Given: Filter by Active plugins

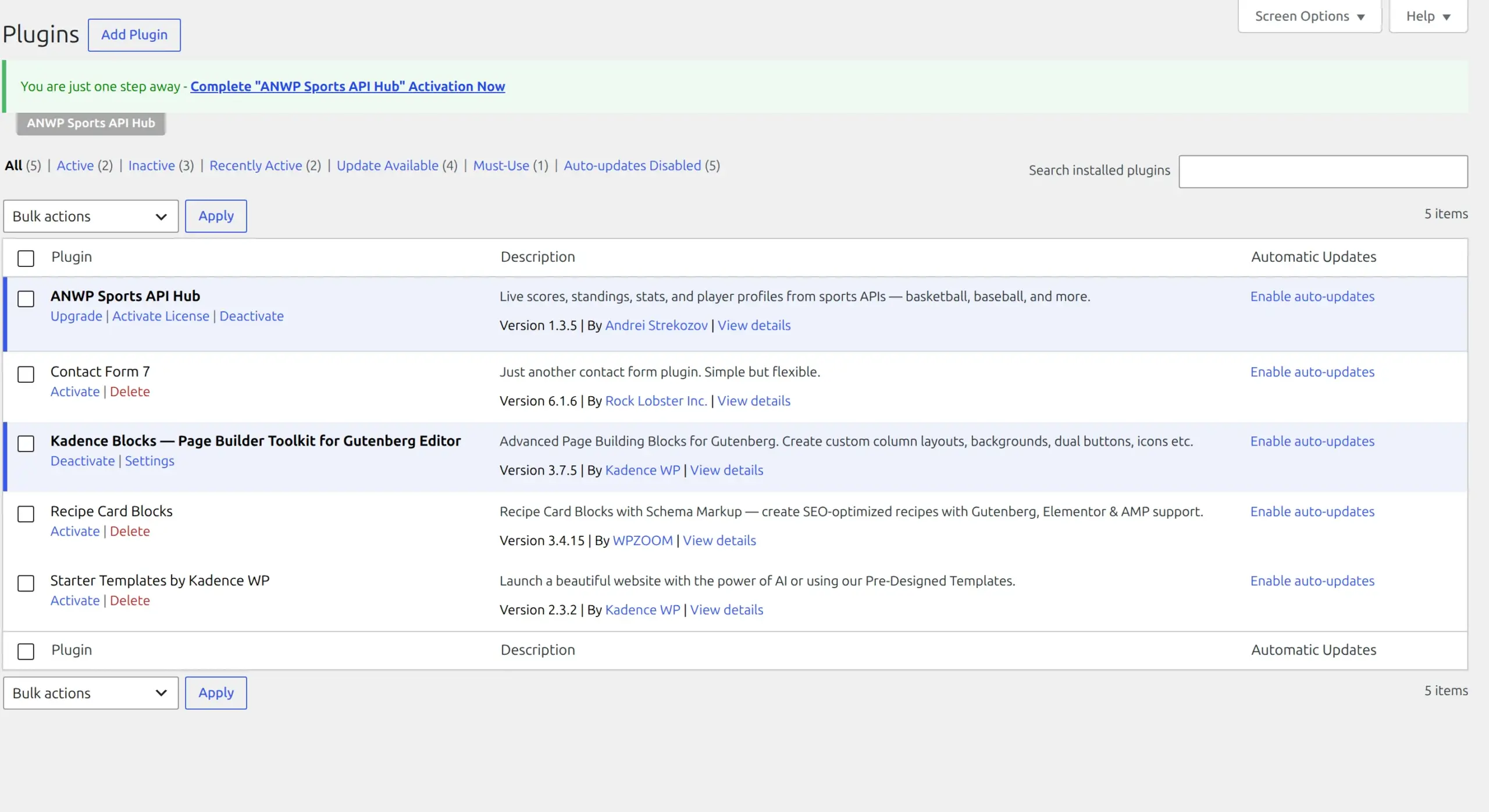Looking at the screenshot, I should 75,165.
